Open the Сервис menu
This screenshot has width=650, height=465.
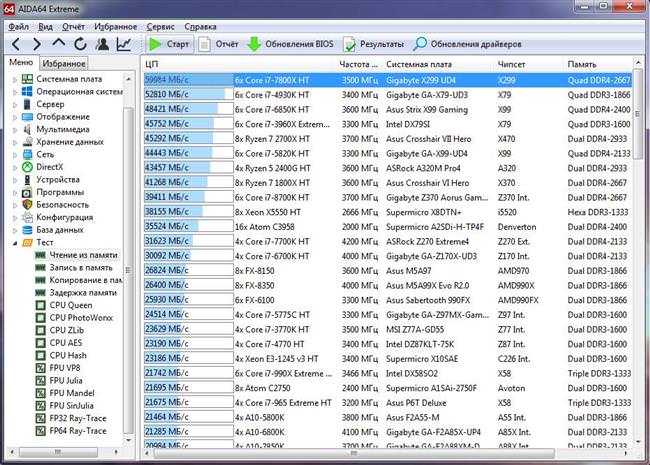coord(160,27)
